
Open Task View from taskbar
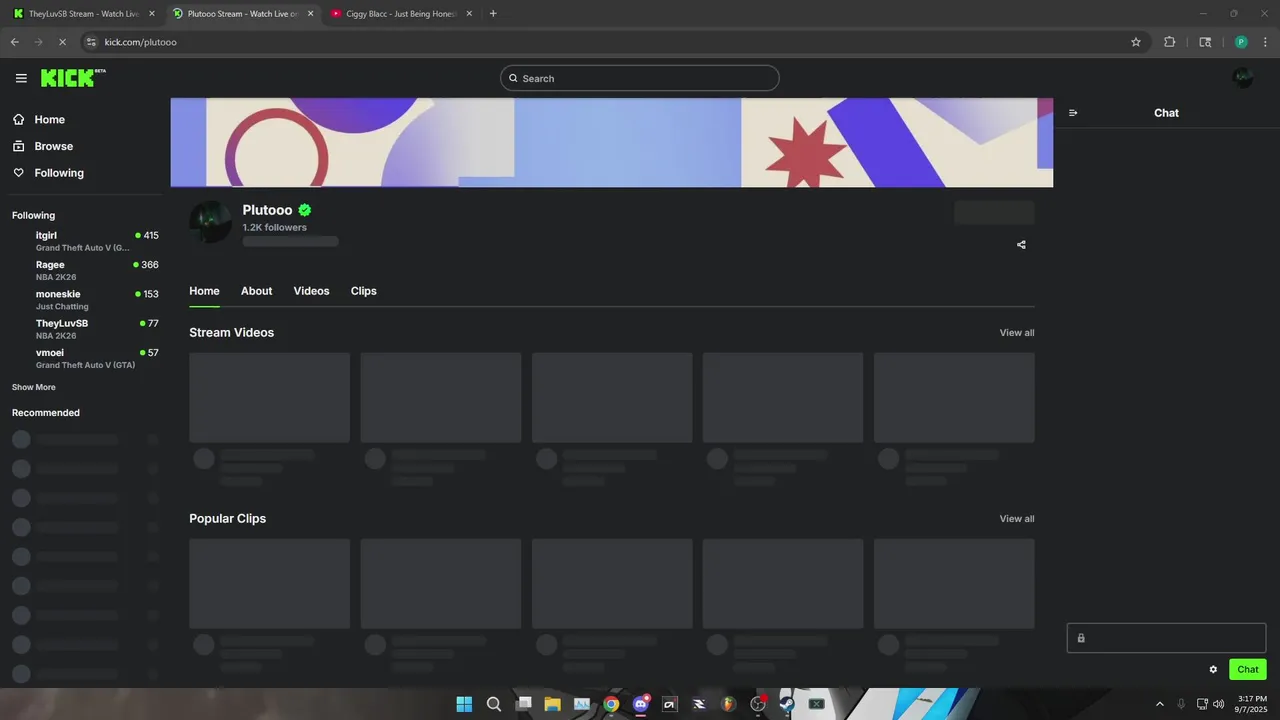click(523, 704)
